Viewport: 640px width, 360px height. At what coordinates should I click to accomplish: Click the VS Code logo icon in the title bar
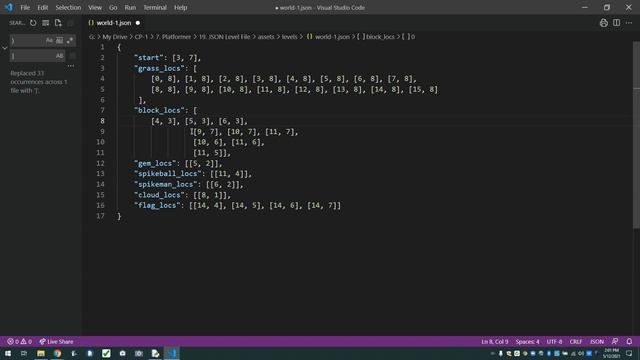(x=9, y=7)
